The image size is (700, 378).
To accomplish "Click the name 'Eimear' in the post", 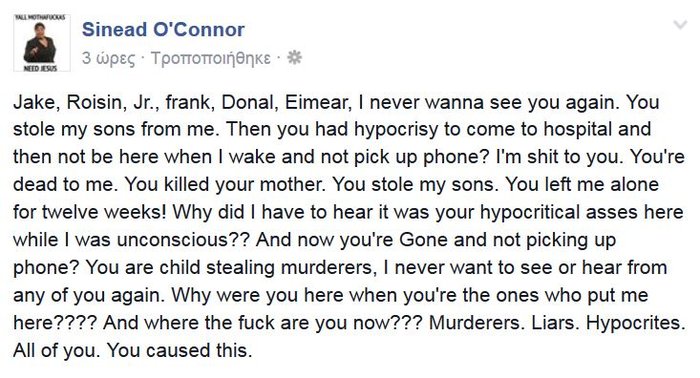I will click(x=318, y=103).
